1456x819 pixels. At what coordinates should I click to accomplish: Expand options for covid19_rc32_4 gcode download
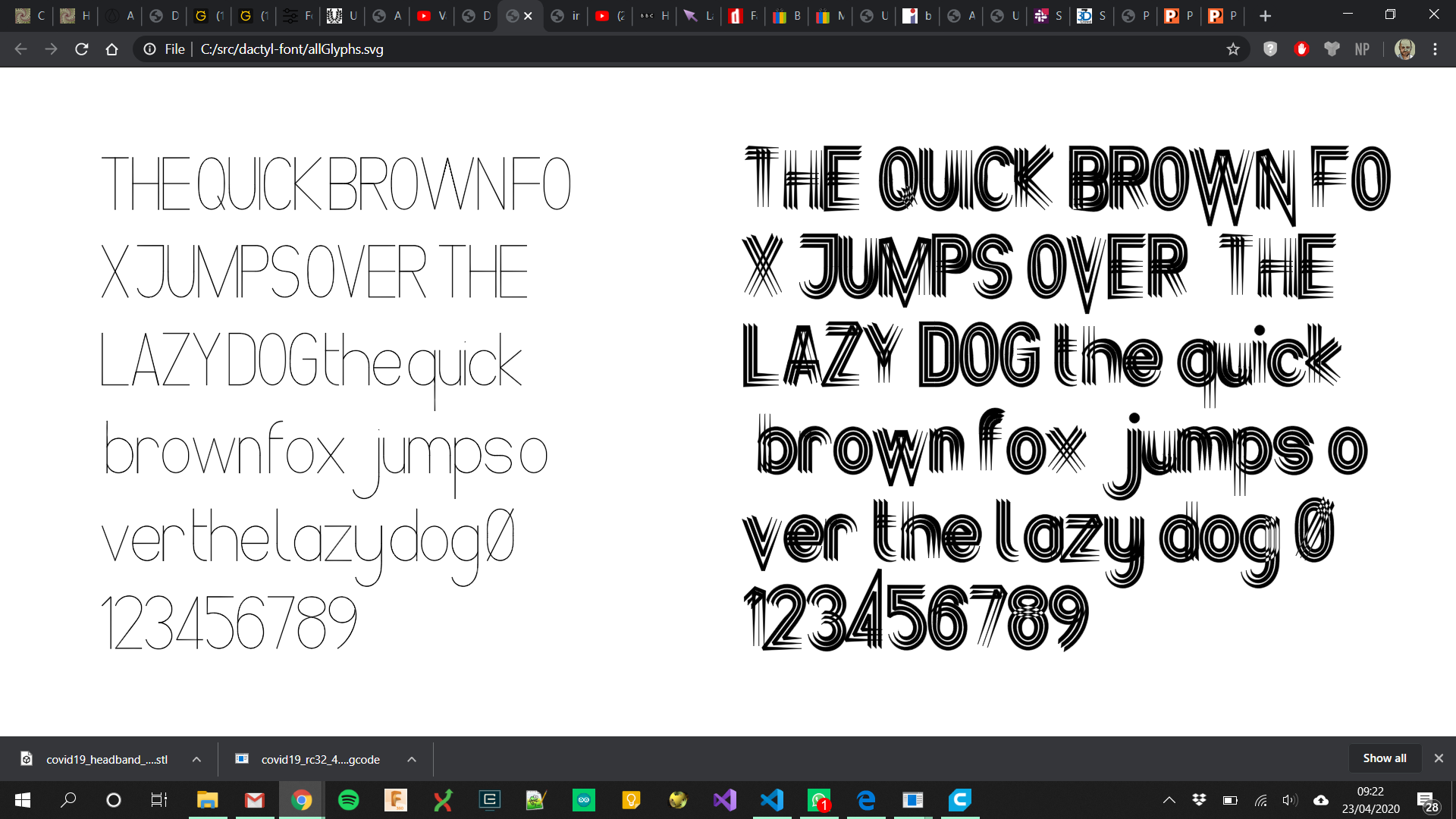click(412, 759)
